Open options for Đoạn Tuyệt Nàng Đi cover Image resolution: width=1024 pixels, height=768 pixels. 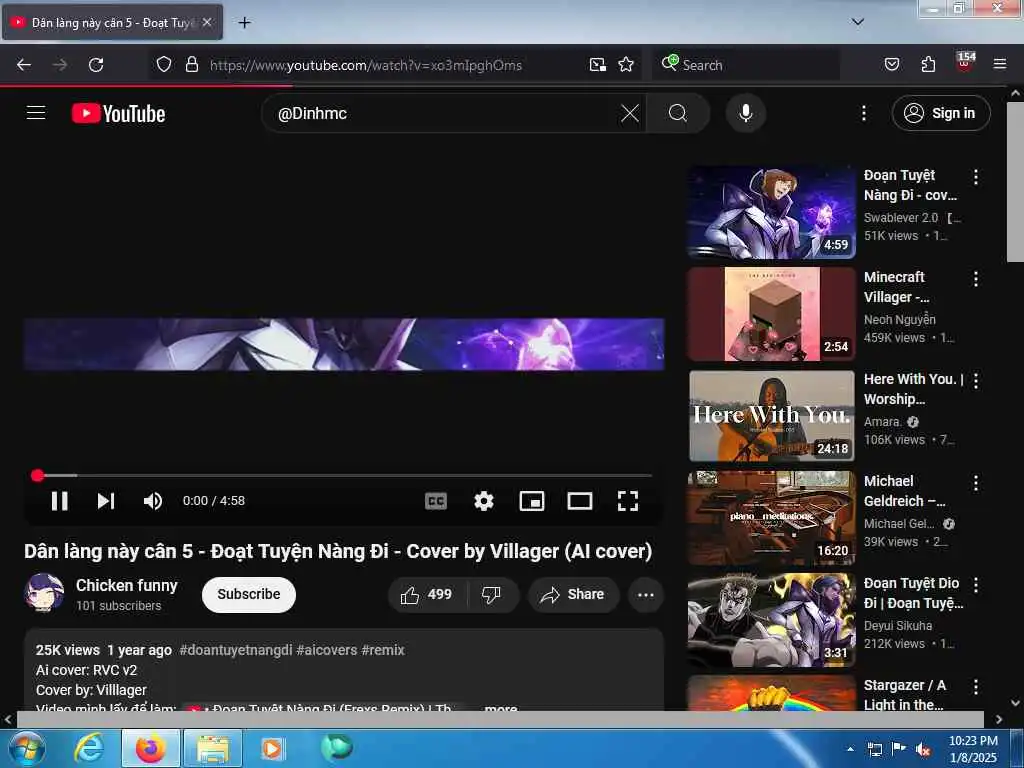point(976,177)
